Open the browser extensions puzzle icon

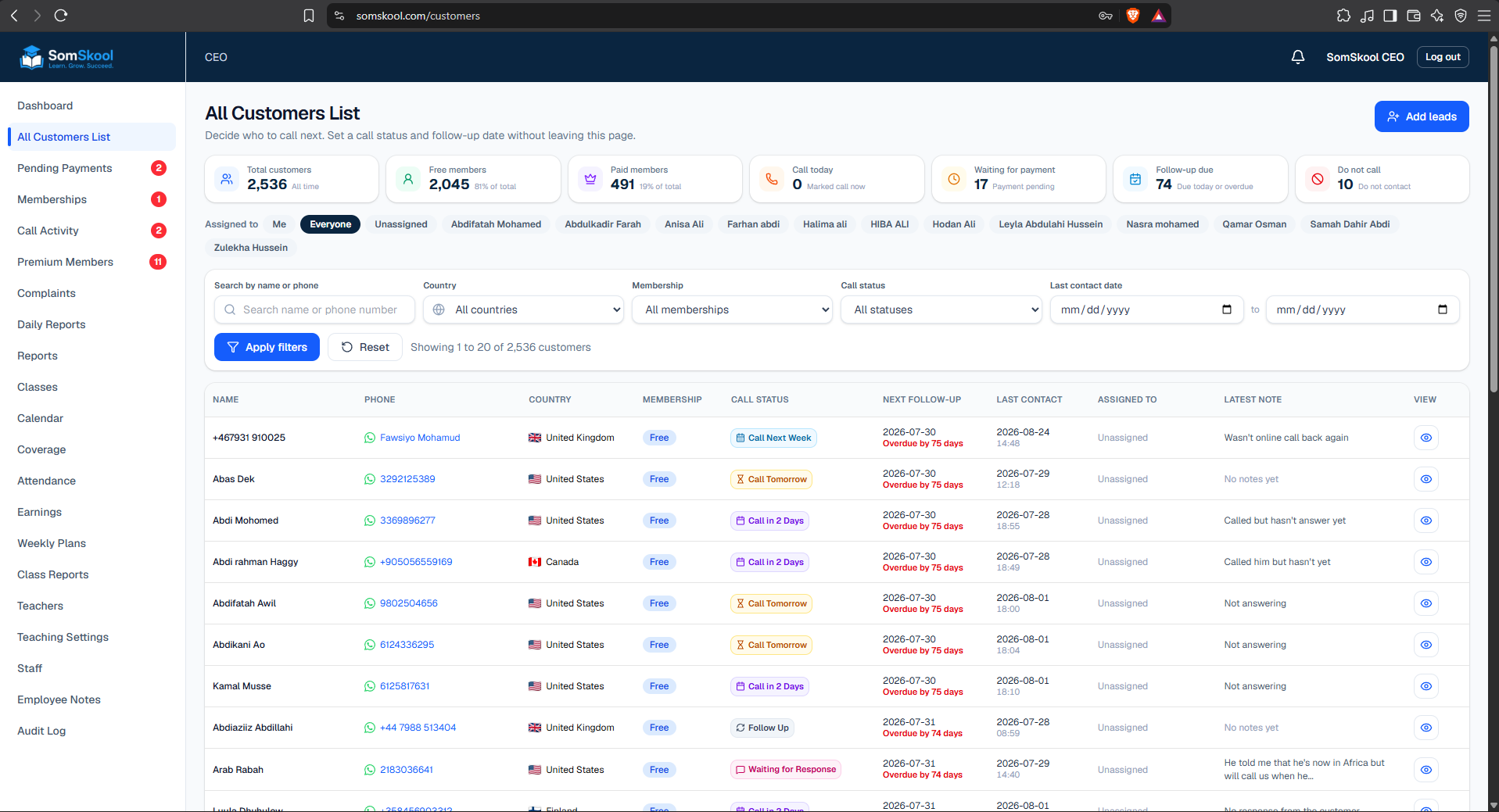[x=1343, y=16]
